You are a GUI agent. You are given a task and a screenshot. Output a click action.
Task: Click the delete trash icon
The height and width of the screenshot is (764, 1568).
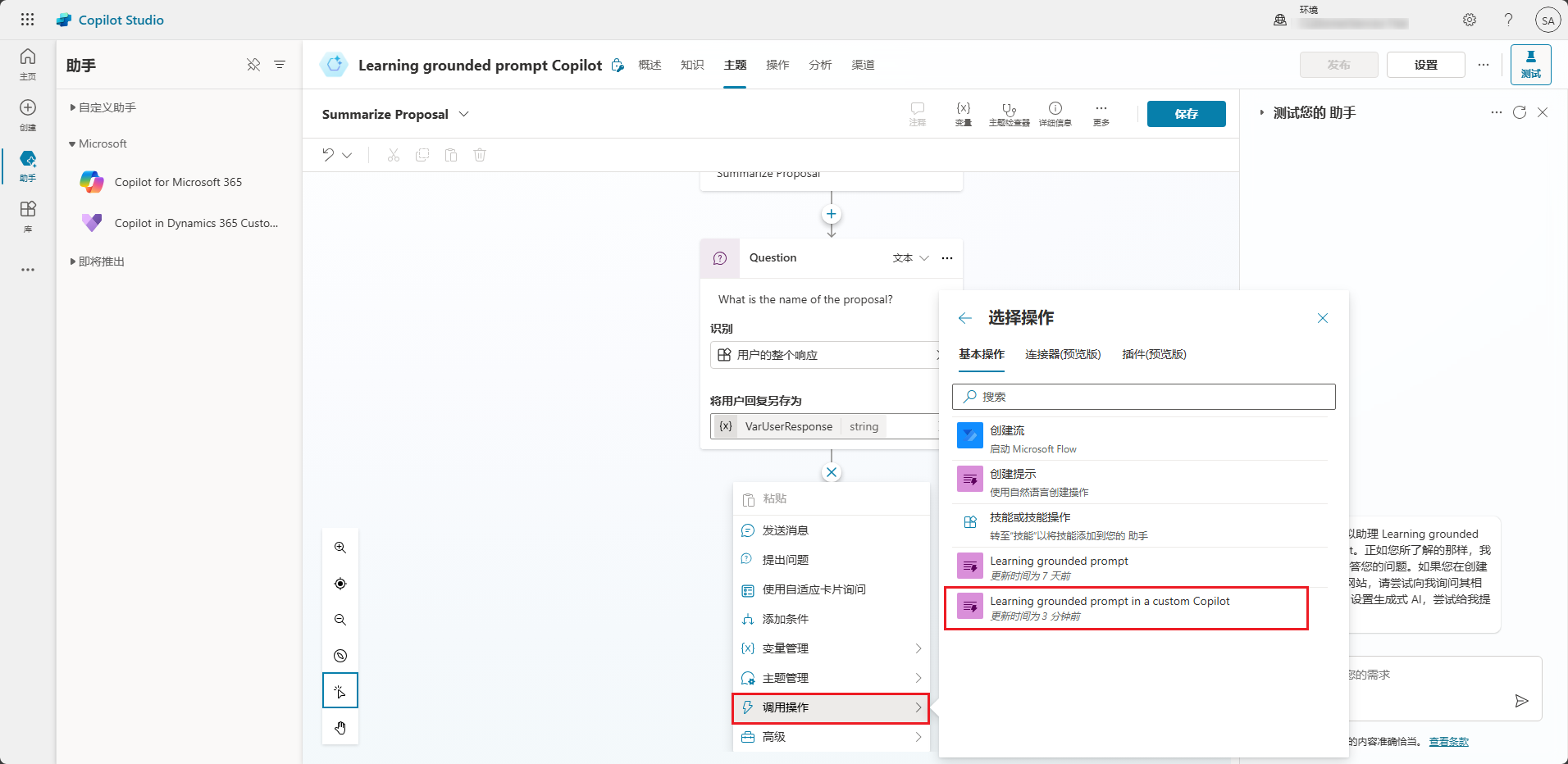[480, 155]
